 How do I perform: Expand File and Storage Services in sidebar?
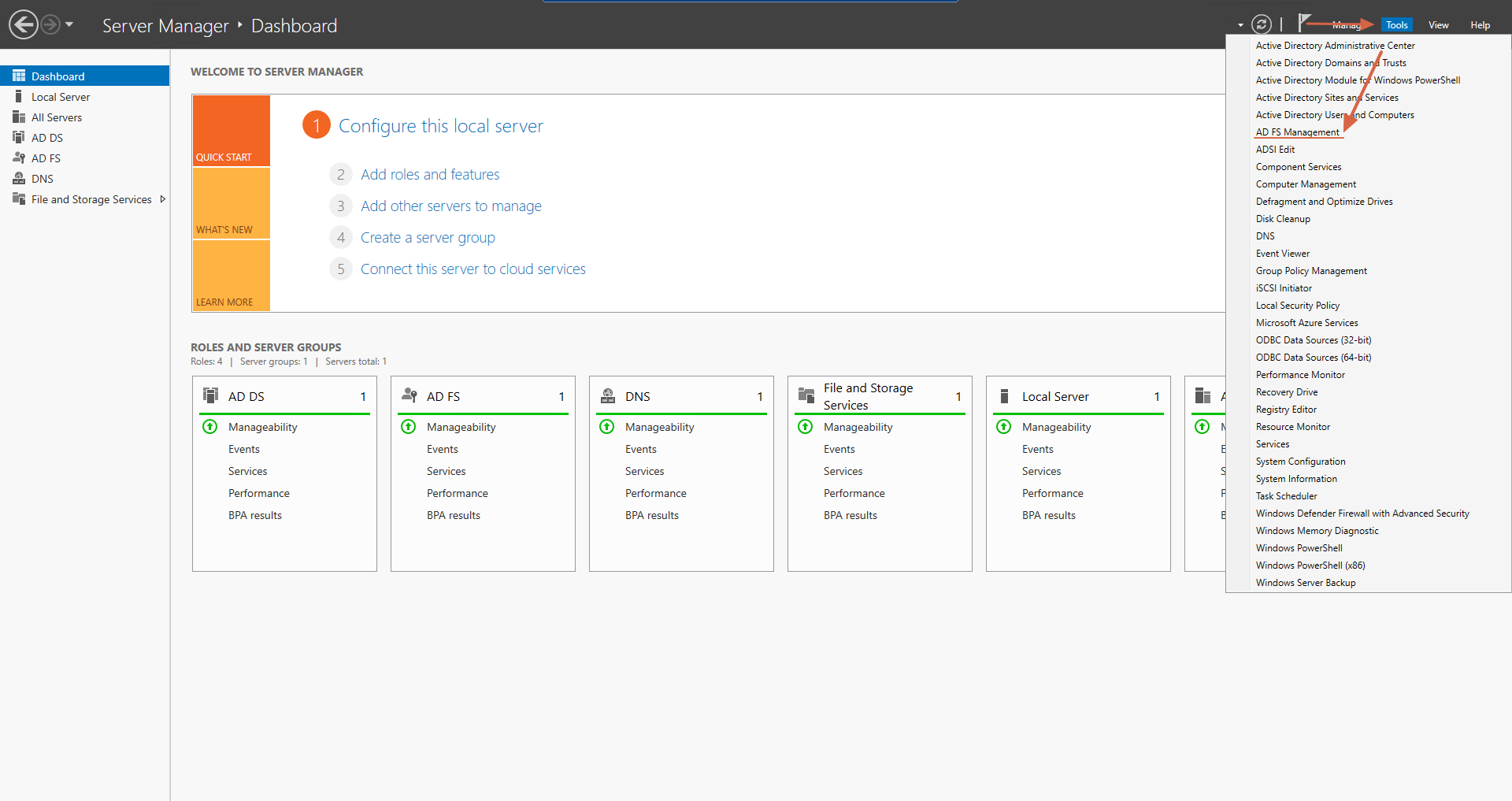162,199
